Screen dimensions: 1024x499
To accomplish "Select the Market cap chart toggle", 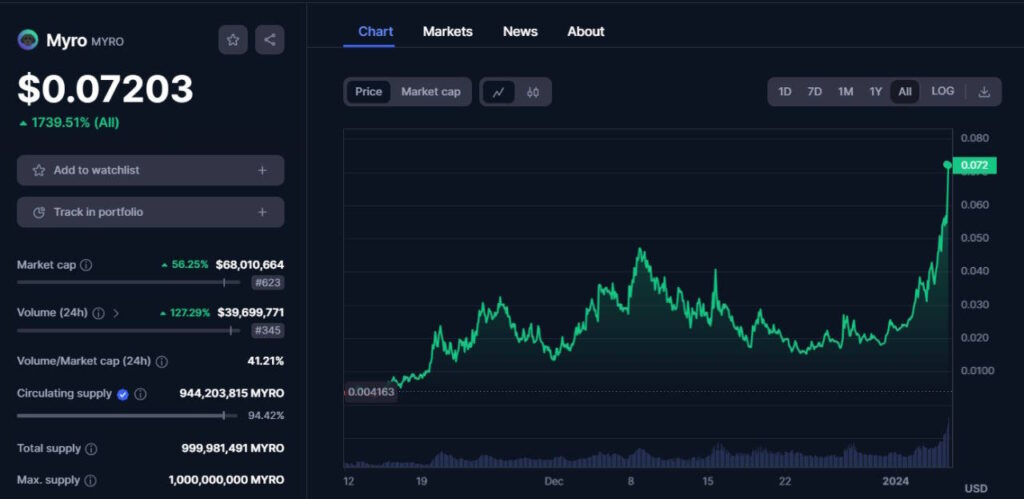I will tap(430, 92).
